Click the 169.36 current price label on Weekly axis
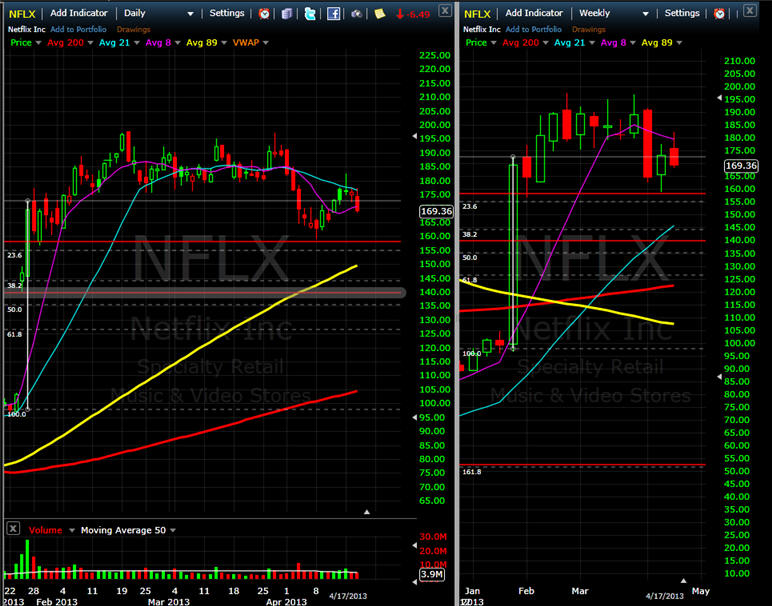This screenshot has height=606, width=772. (741, 166)
